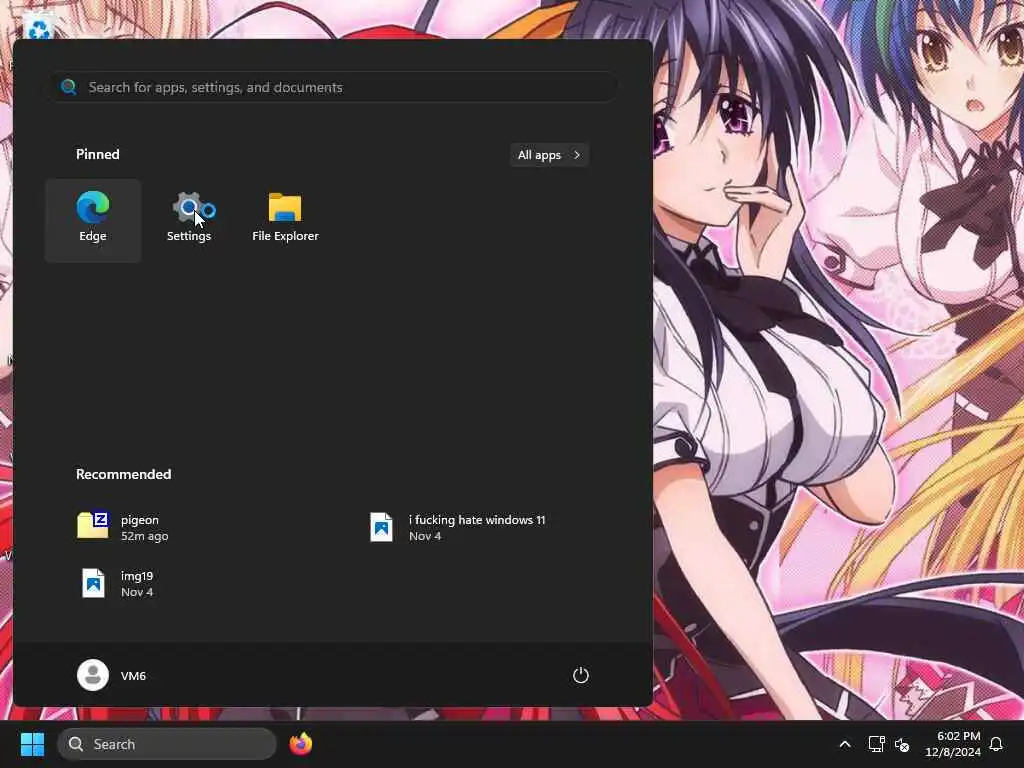Click the 'Recommended' section heading

coord(123,474)
